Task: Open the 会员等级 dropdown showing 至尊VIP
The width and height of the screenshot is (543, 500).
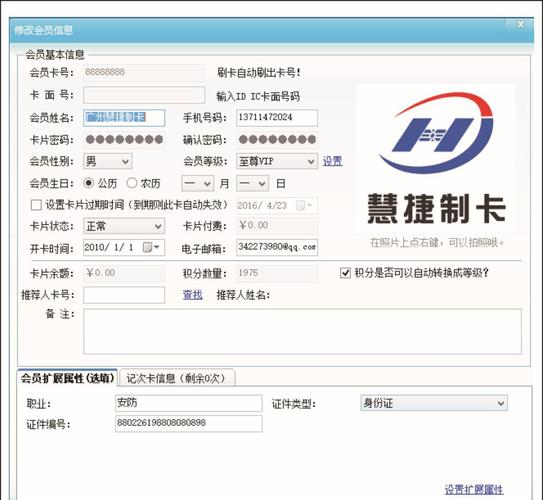Action: point(277,161)
